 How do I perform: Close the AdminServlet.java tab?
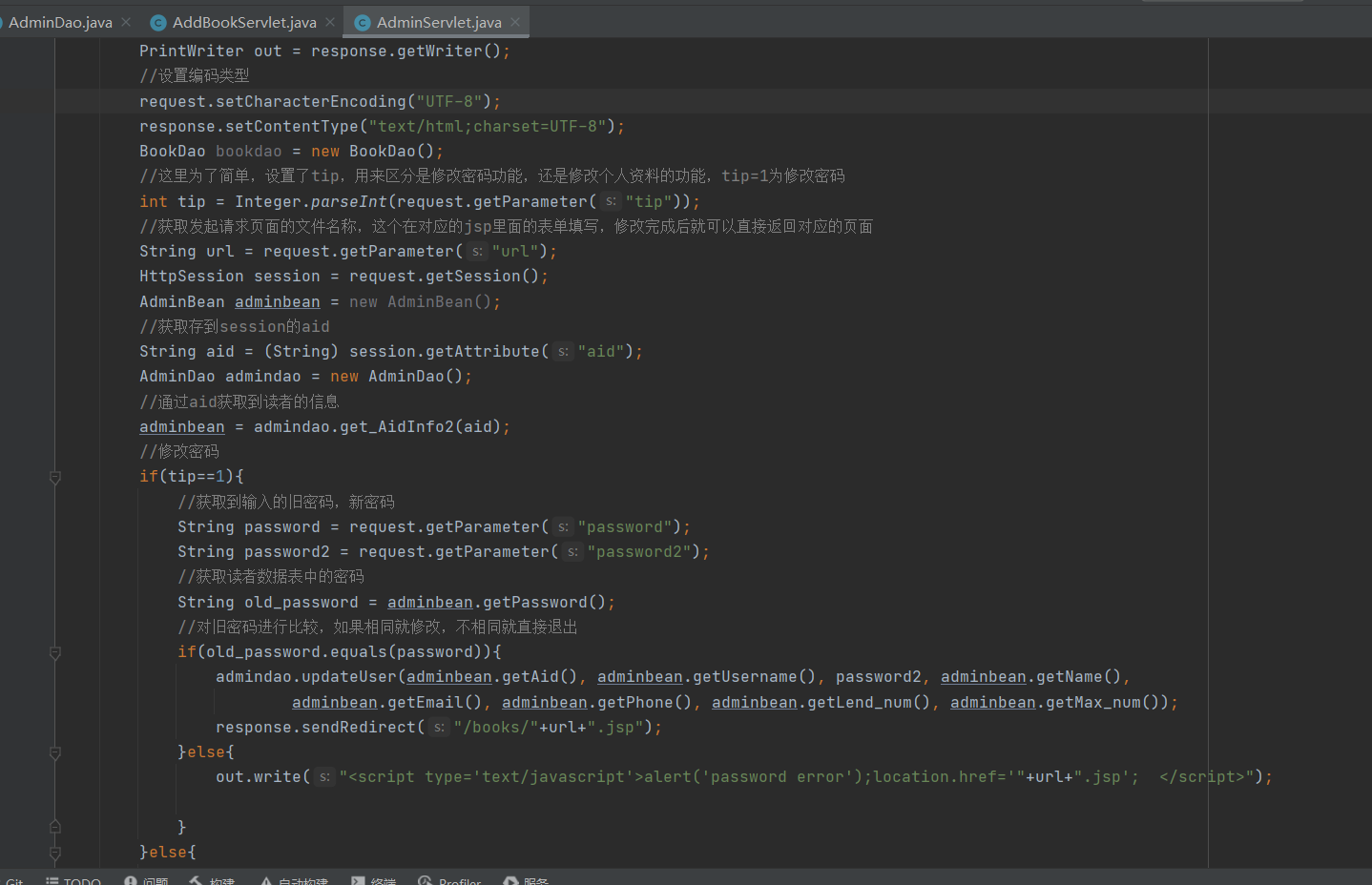point(515,22)
